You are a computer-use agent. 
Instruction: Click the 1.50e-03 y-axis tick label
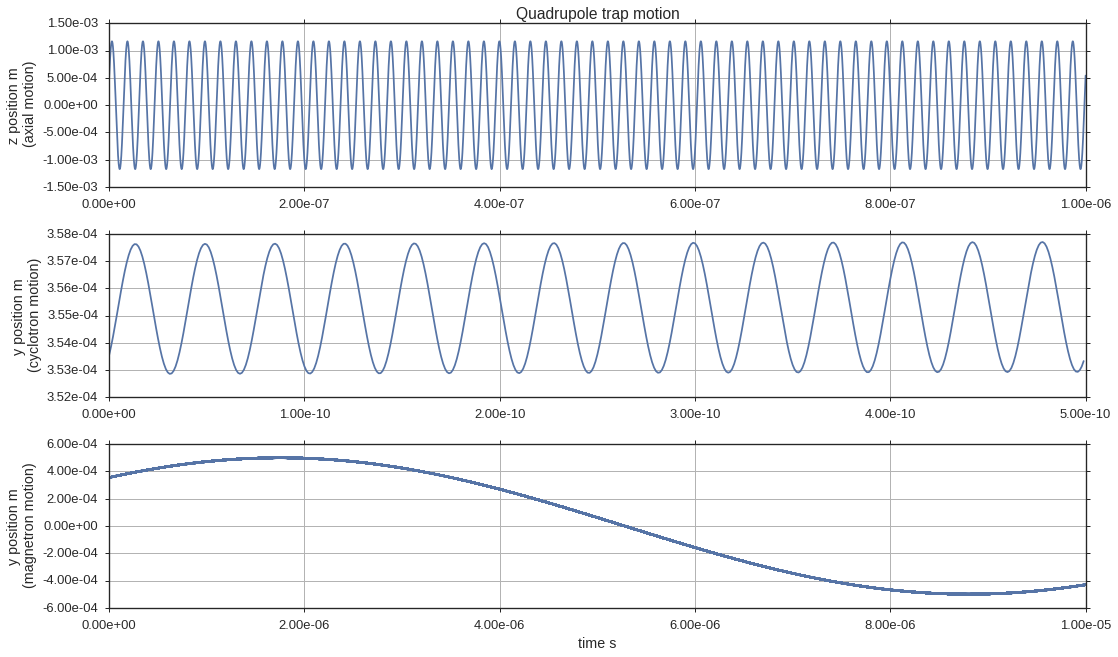tap(71, 23)
